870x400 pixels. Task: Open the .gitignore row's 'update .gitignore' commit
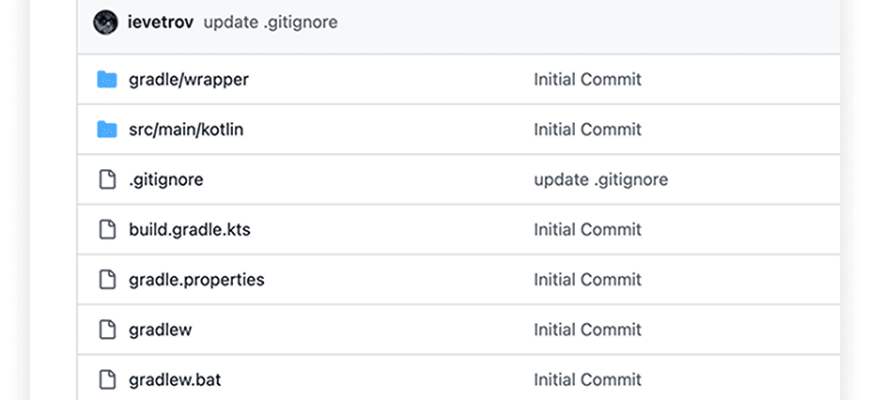(x=600, y=180)
